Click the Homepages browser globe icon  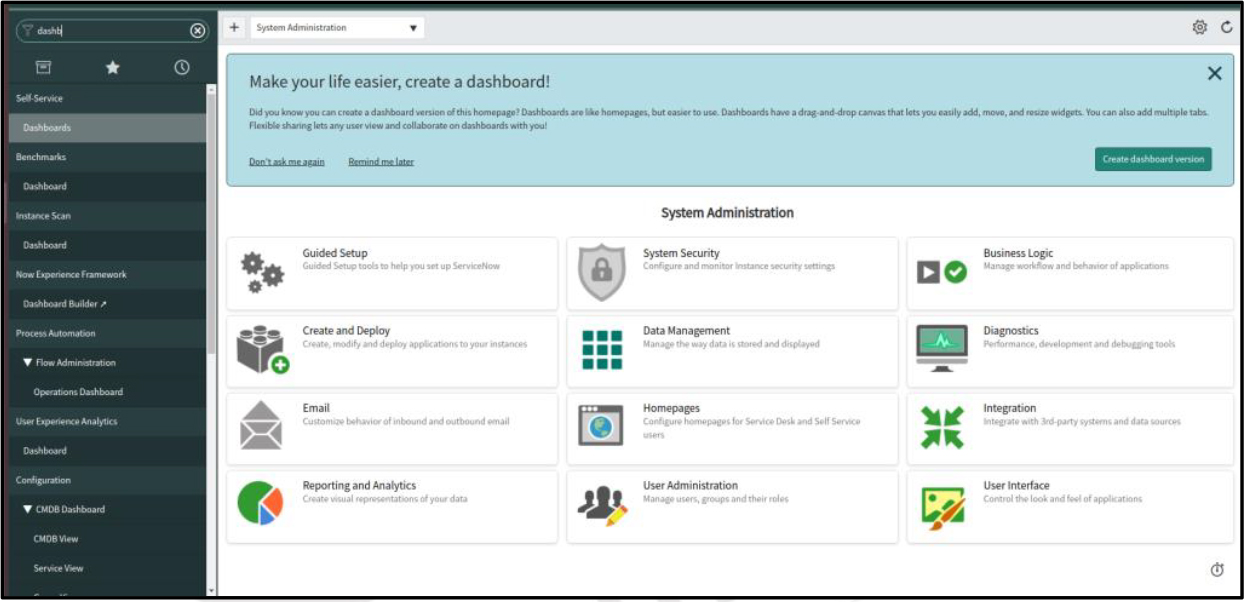(x=601, y=425)
